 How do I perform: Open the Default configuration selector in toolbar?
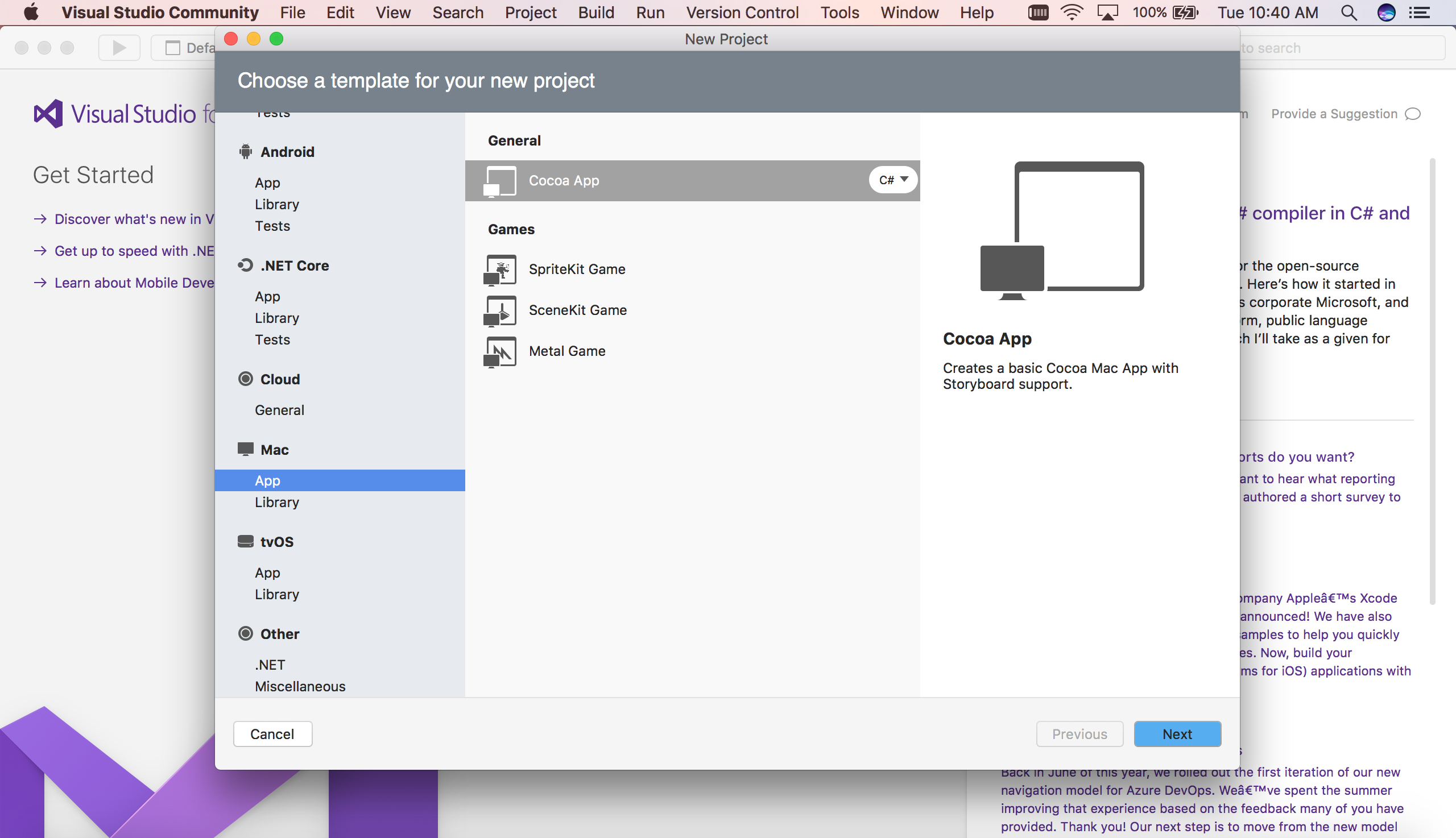pyautogui.click(x=184, y=48)
